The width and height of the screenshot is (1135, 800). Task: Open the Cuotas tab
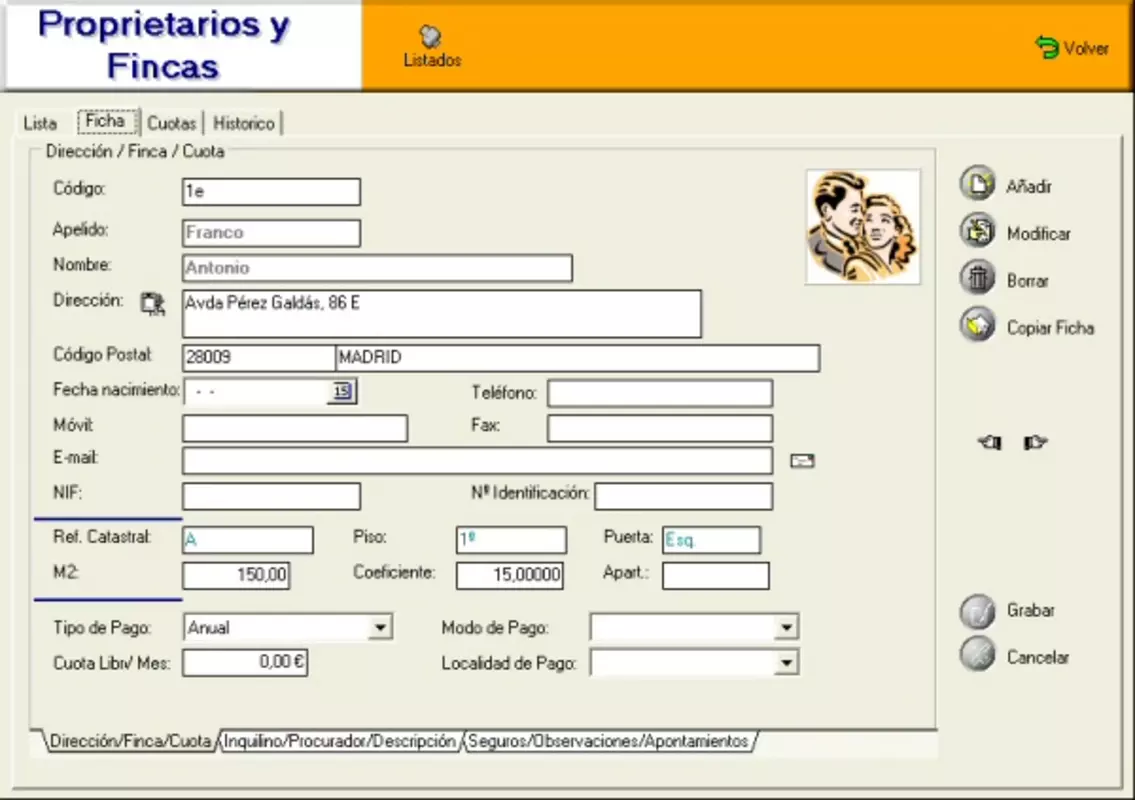pos(172,123)
